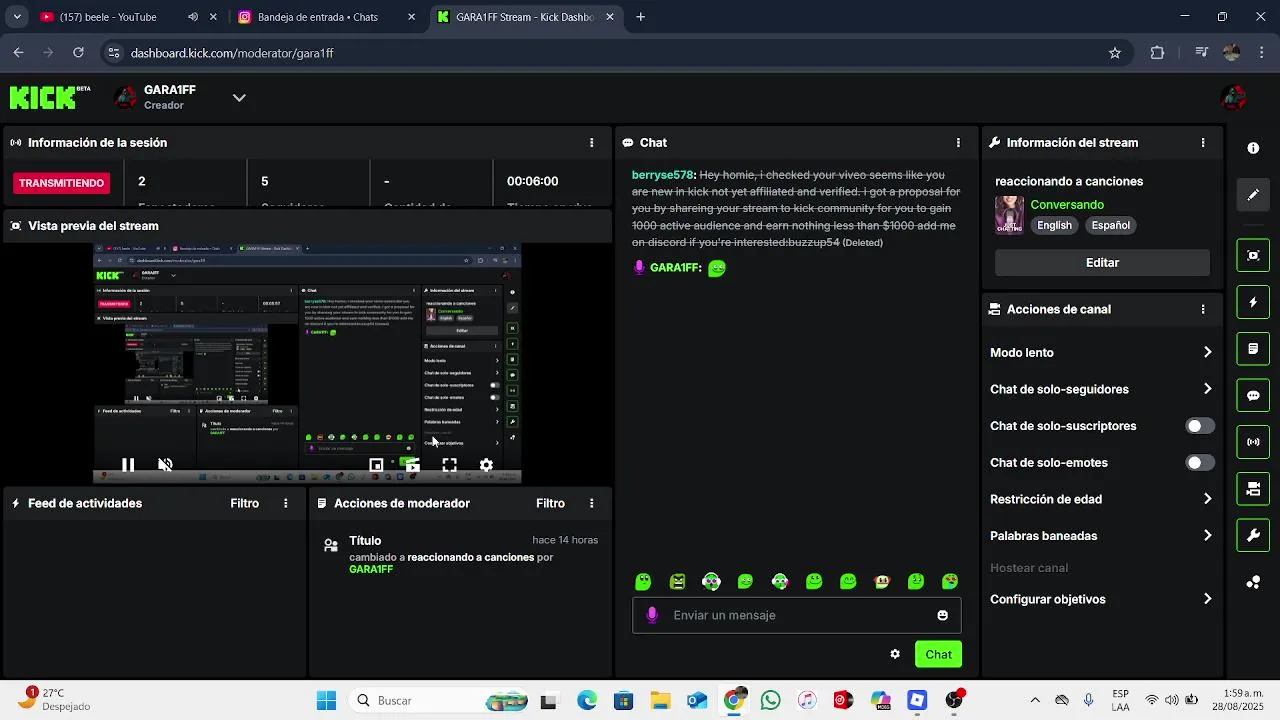
Task: Open picture-in-picture on stream preview
Action: 376,465
